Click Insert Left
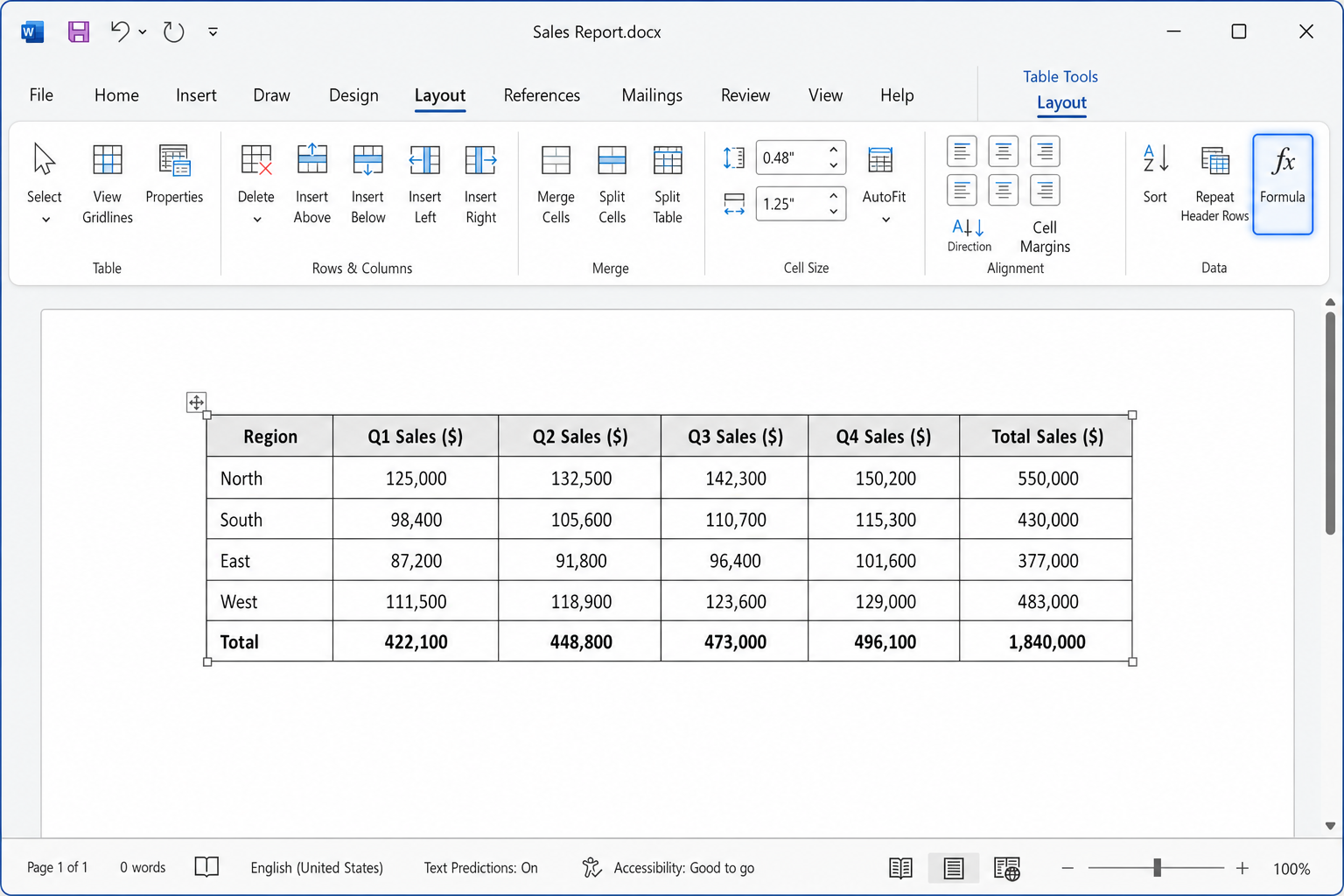This screenshot has height=896, width=1344. pos(424,184)
